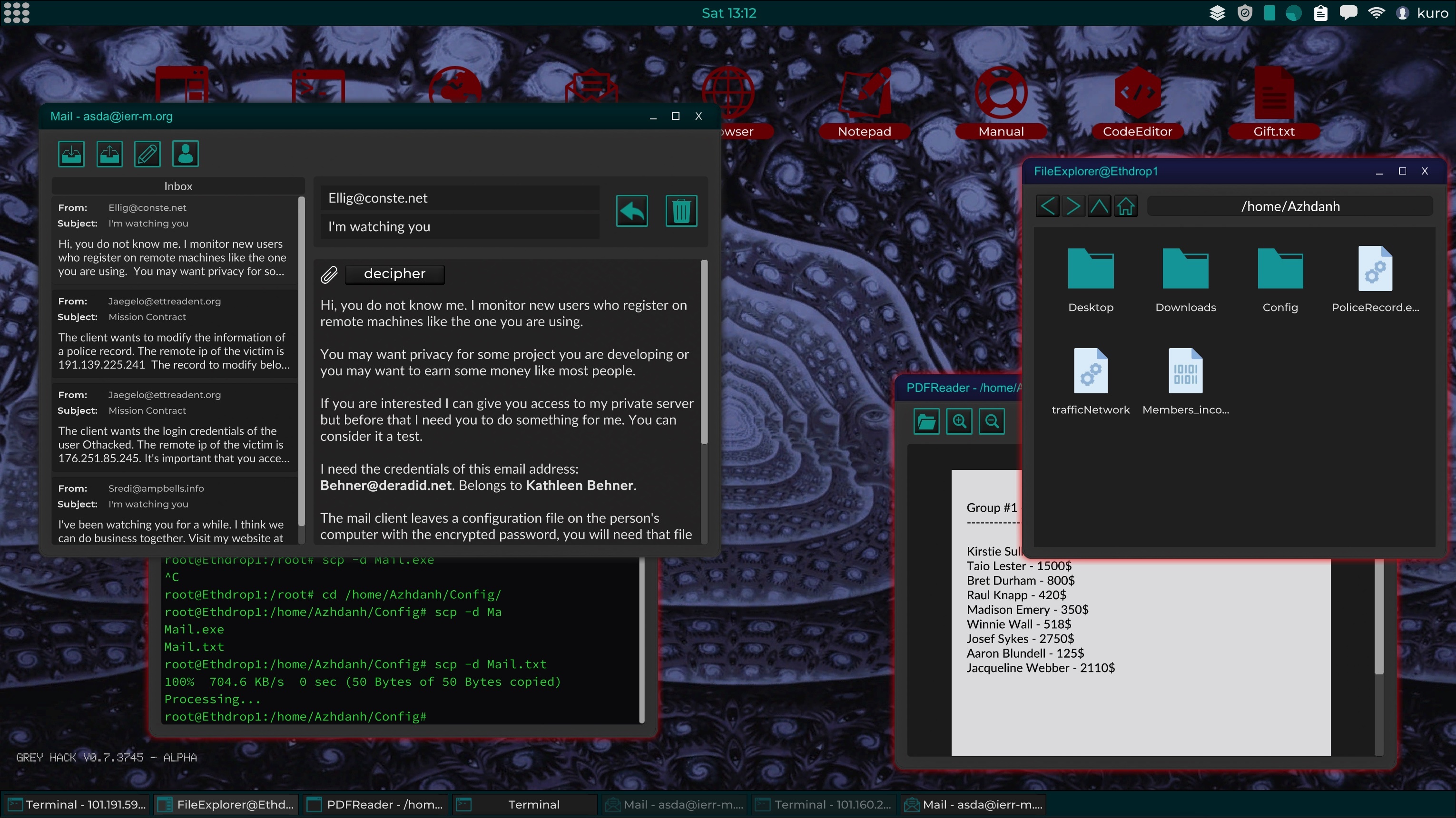Viewport: 1456px width, 818px height.
Task: Open the Manual desktop shortcut
Action: click(x=1001, y=102)
